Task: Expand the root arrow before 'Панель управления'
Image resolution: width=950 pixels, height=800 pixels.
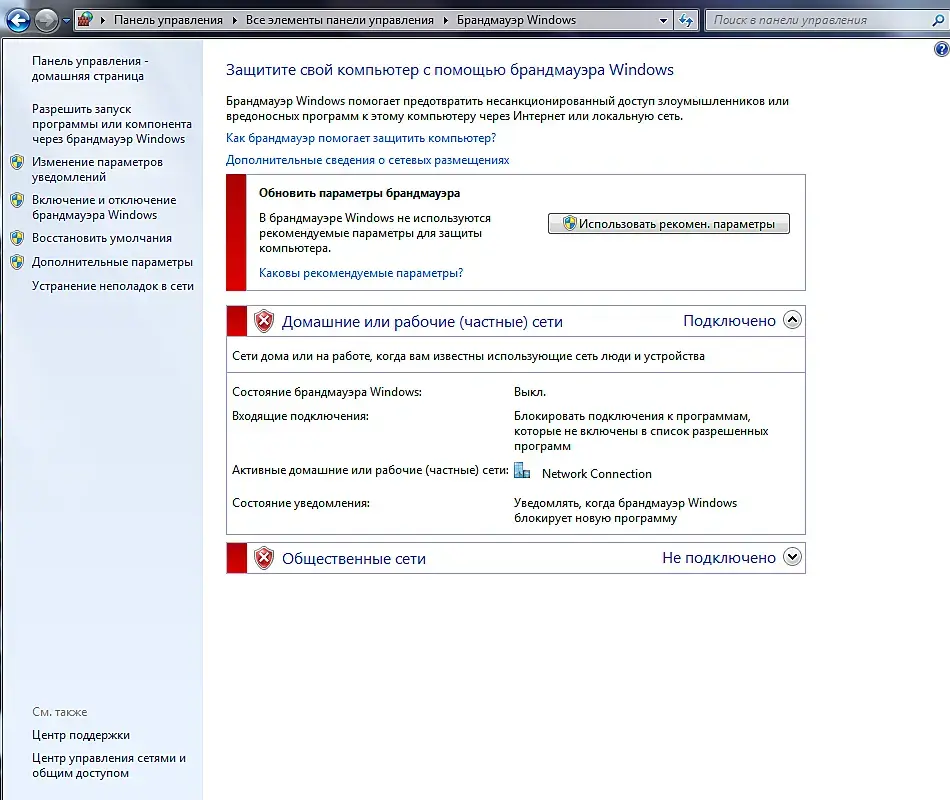Action: 102,21
